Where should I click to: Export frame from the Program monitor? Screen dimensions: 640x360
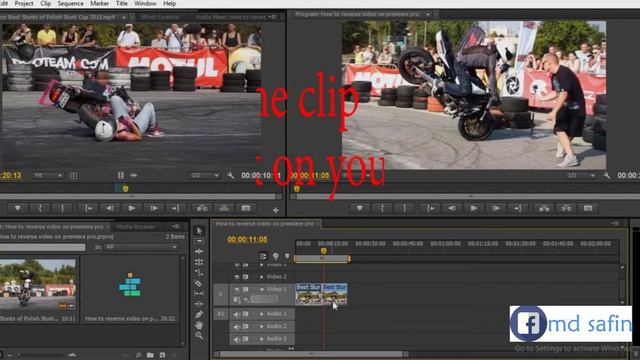pyautogui.click(x=588, y=208)
